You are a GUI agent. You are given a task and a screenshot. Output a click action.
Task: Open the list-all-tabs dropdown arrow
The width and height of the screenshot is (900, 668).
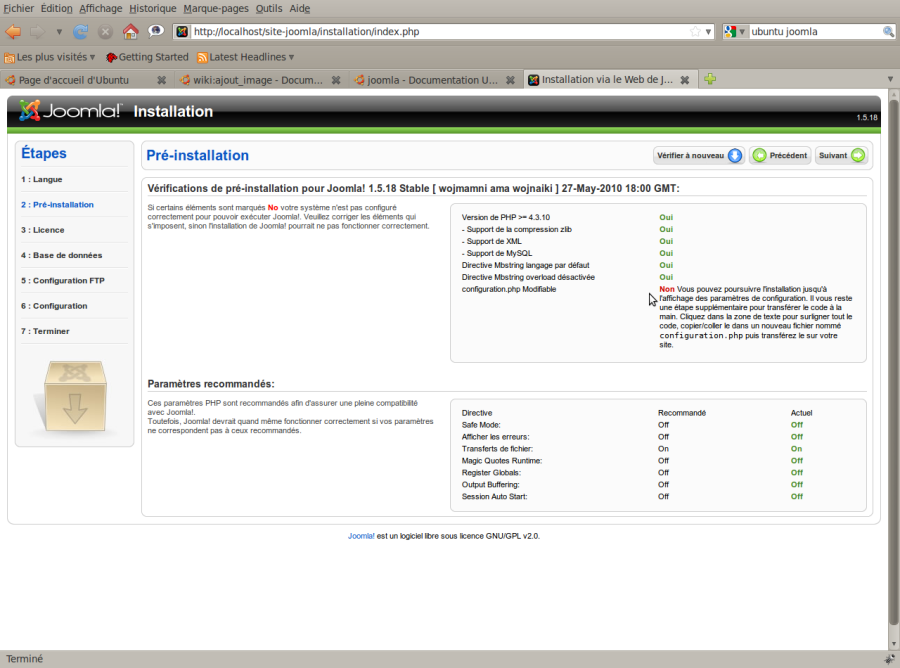[x=890, y=79]
